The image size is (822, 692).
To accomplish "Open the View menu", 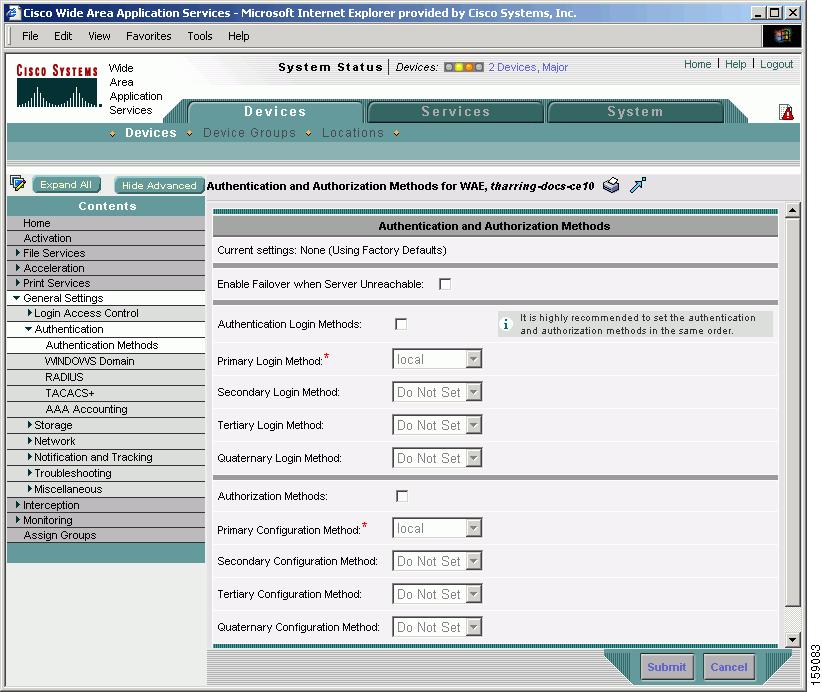I will coord(99,36).
